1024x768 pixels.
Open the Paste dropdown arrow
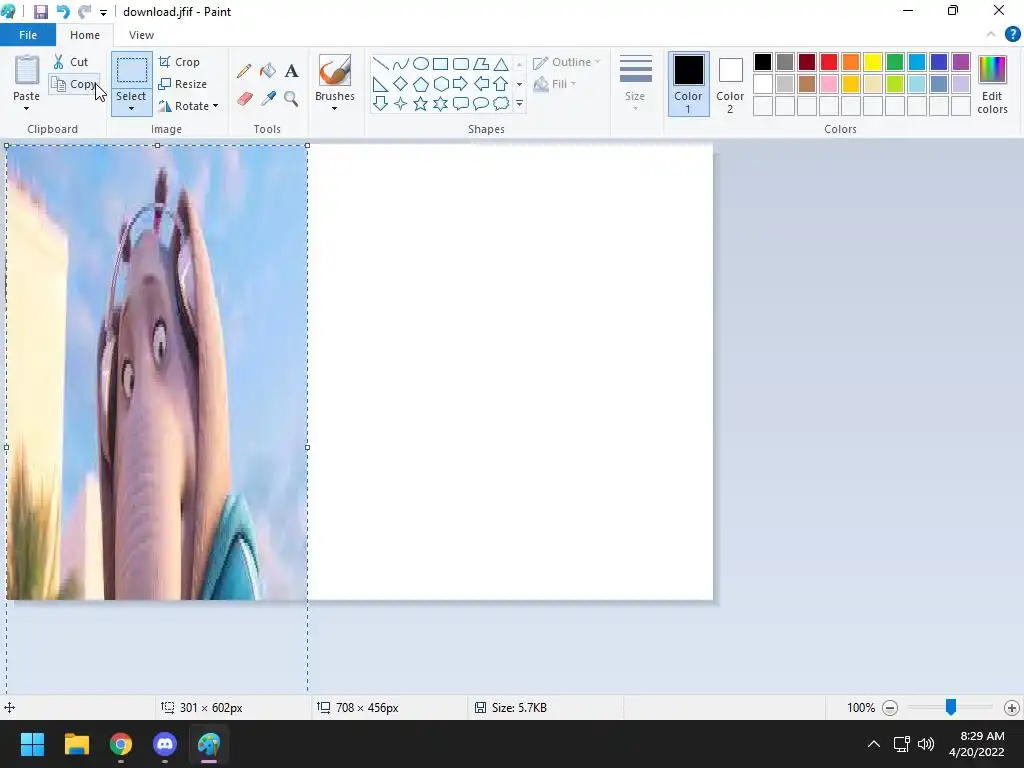(26, 108)
